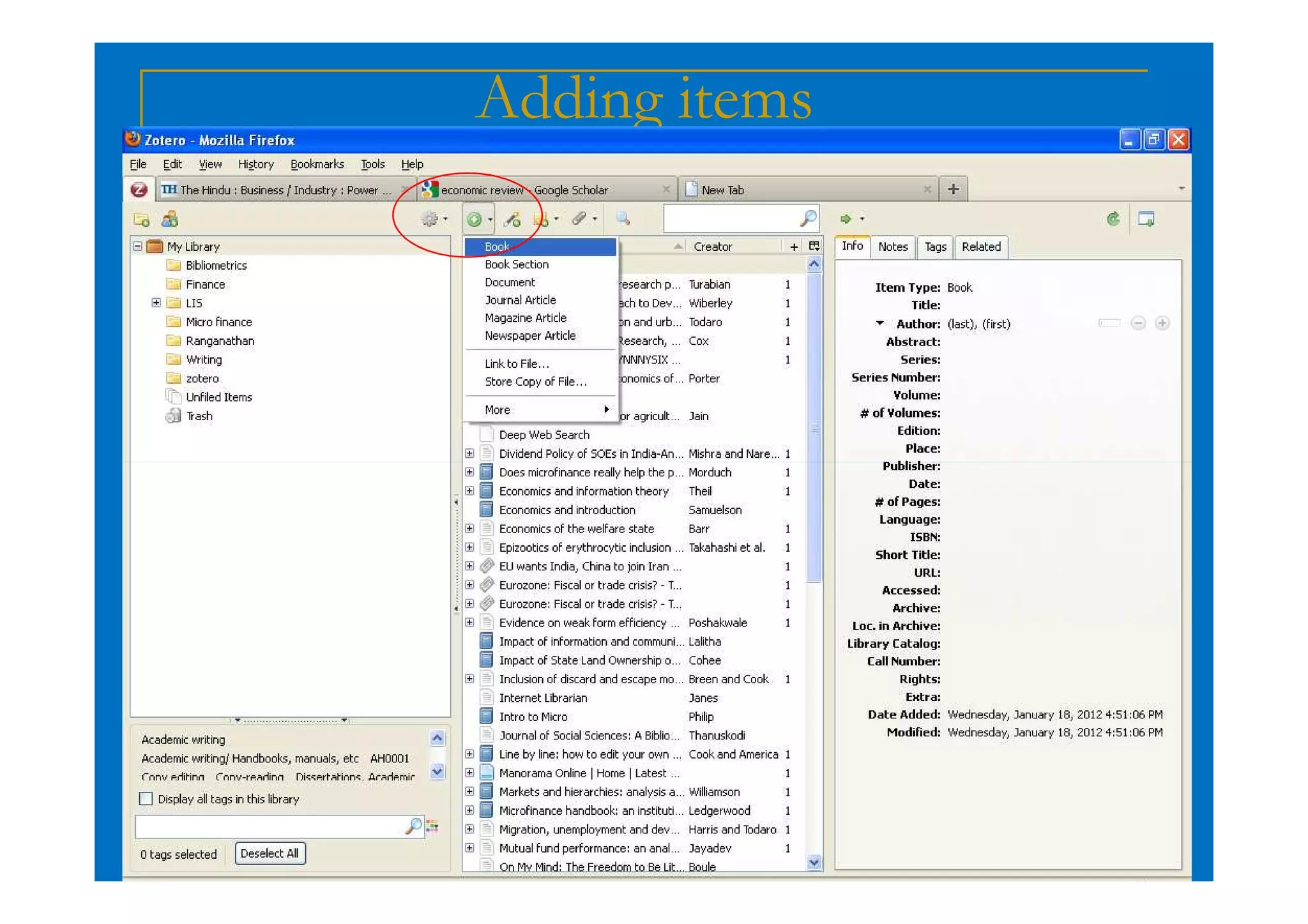The width and height of the screenshot is (1308, 924).
Task: Click scroll up arrow in tag selector
Action: 437,738
